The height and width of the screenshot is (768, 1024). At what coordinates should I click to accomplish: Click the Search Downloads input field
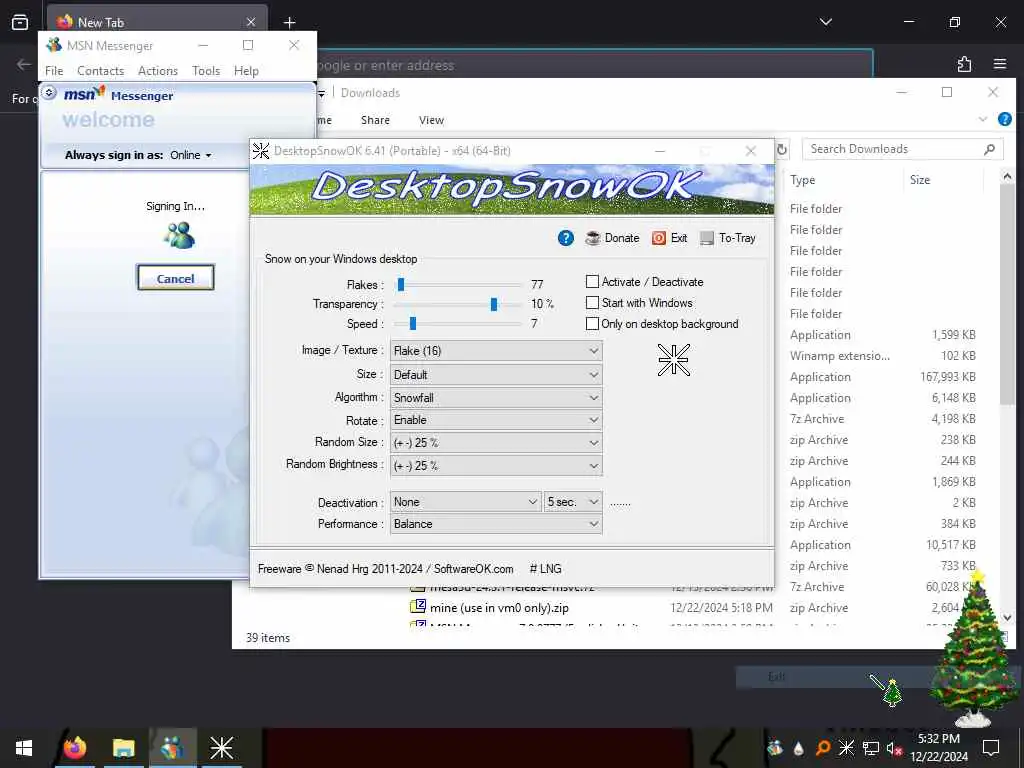pyautogui.click(x=903, y=149)
